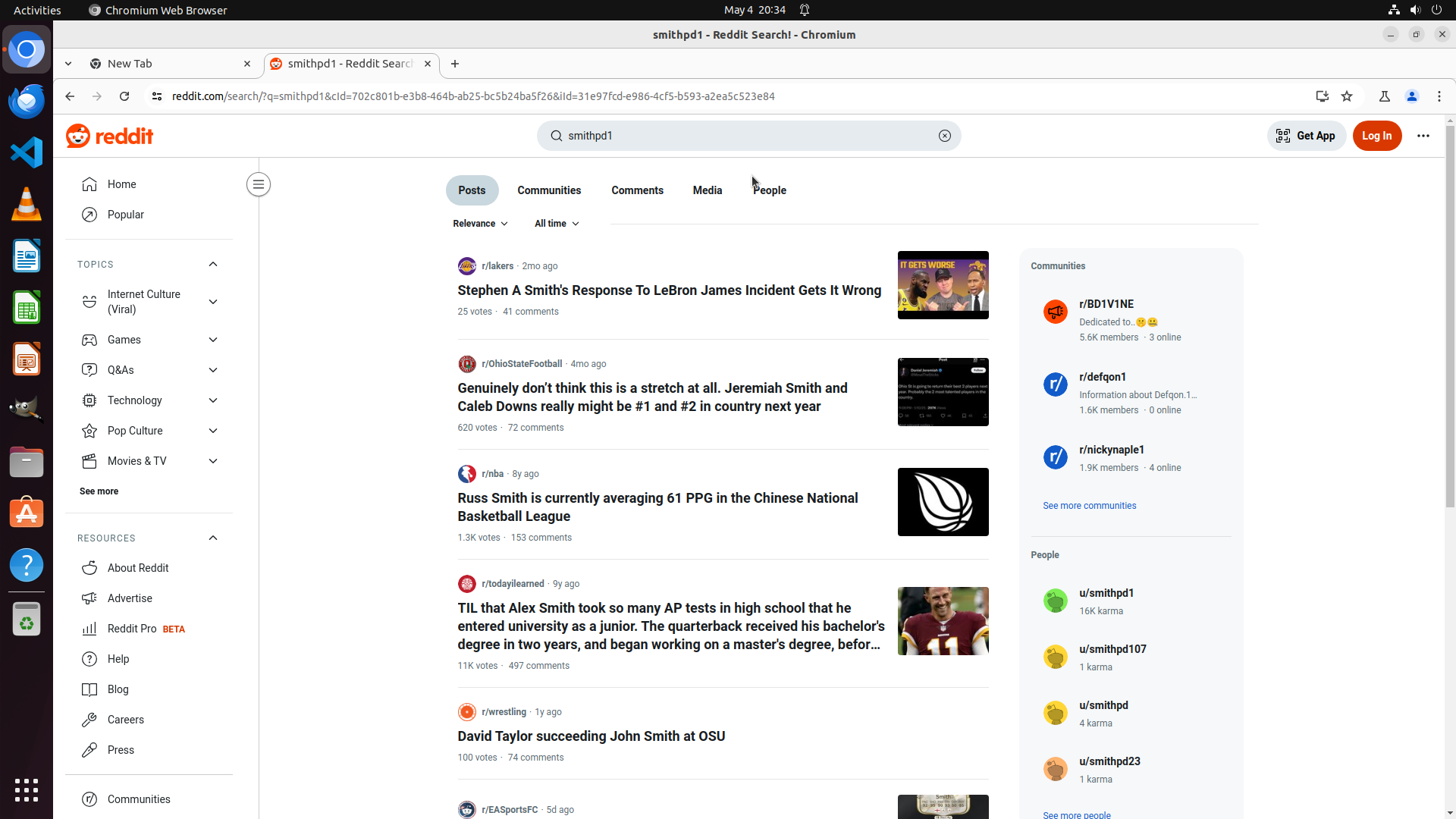Open the tab search dropdown arrow
The height and width of the screenshot is (819, 1456).
click(x=68, y=64)
